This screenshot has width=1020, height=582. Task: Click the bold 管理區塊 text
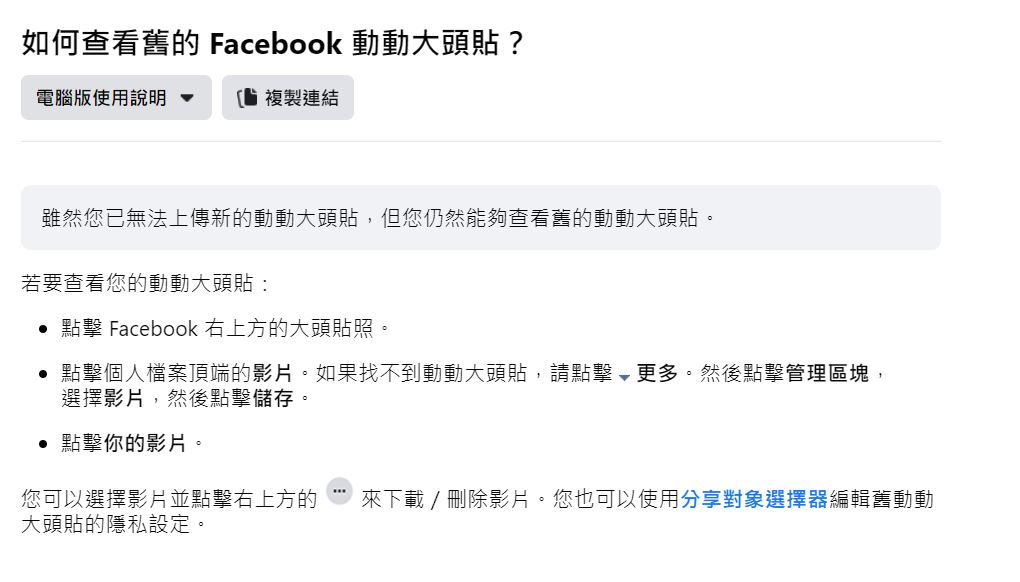point(827,374)
